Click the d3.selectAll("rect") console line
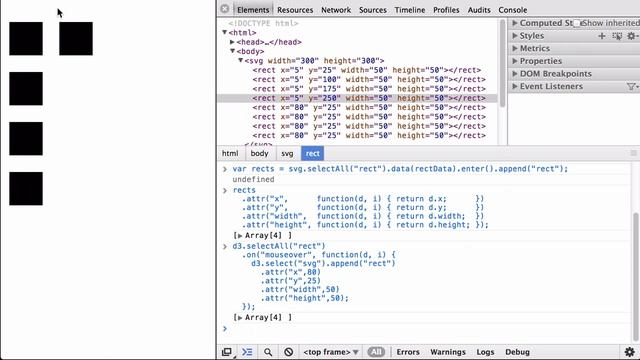This screenshot has height=360, width=640. pyautogui.click(x=279, y=246)
